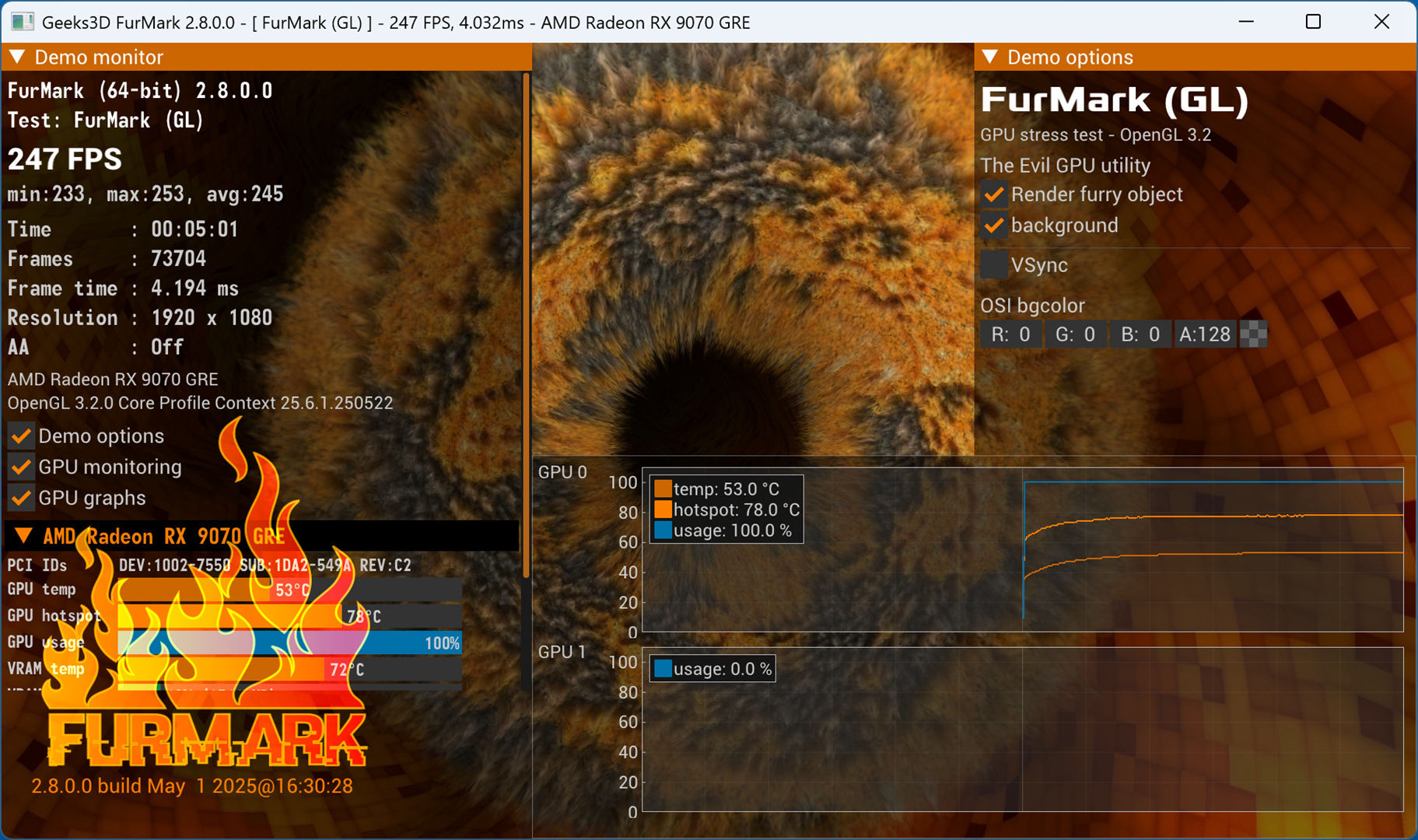Click the B: 0 color field
The width and height of the screenshot is (1418, 840).
coord(1140,334)
